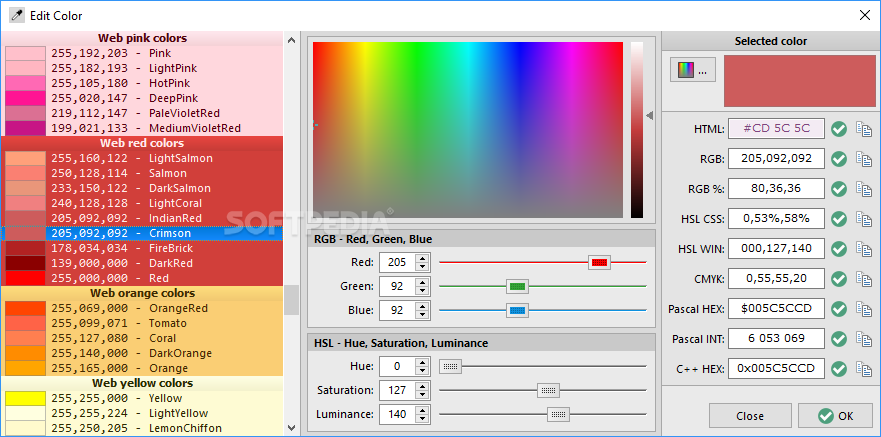Copy the HSL WIN value using its icon
Viewport: 881px width, 437px height.
pos(863,249)
